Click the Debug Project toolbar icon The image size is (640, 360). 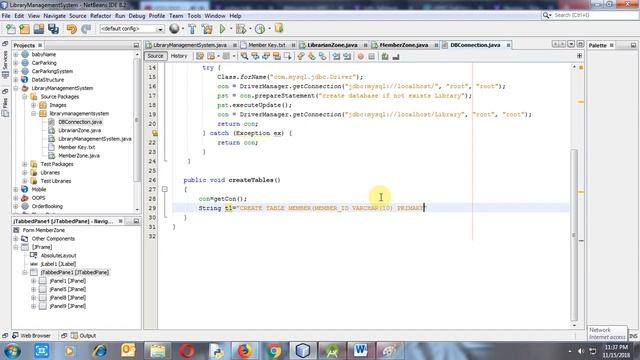point(241,29)
